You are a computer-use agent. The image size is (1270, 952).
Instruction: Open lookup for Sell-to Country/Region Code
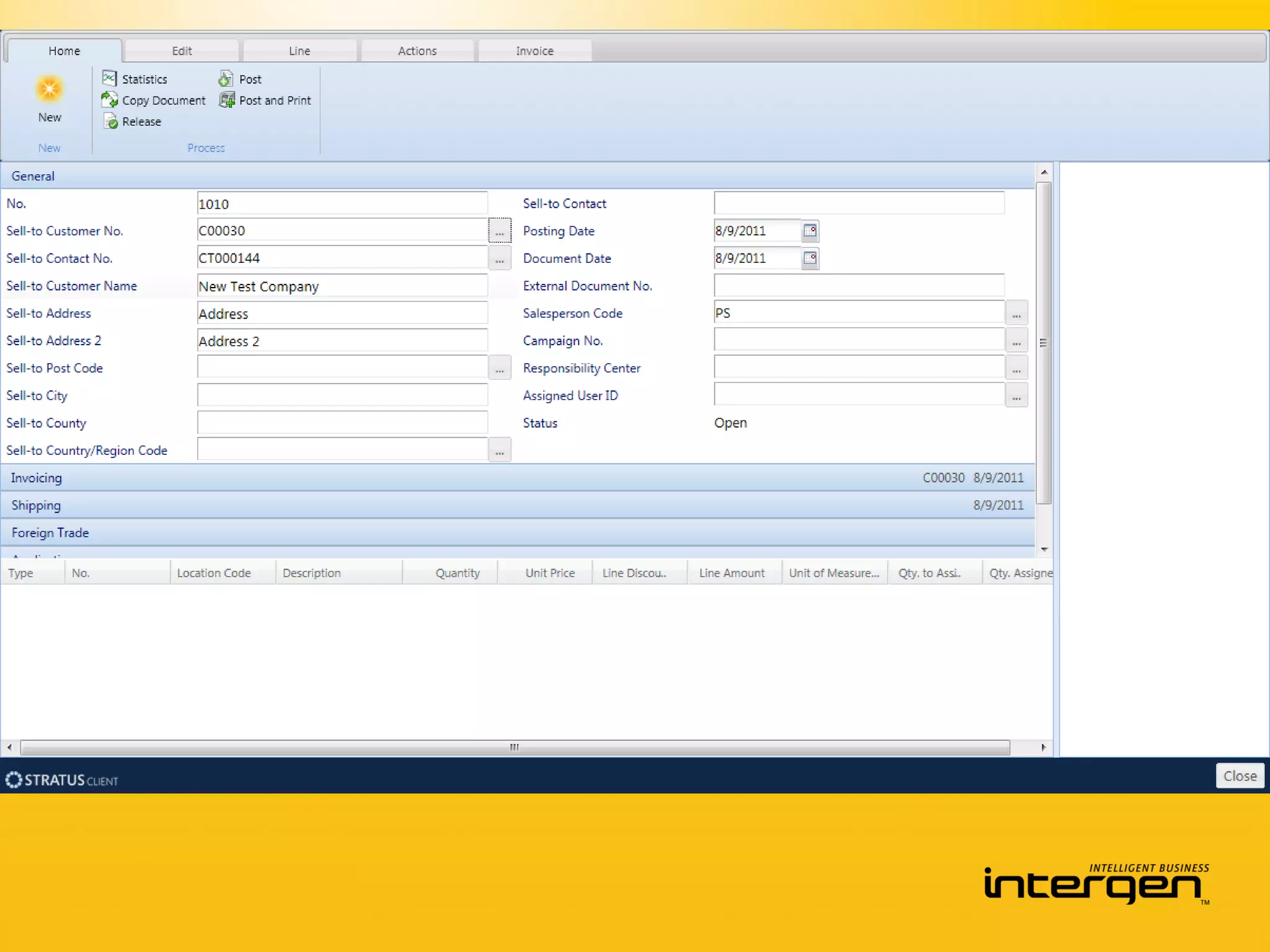click(500, 450)
